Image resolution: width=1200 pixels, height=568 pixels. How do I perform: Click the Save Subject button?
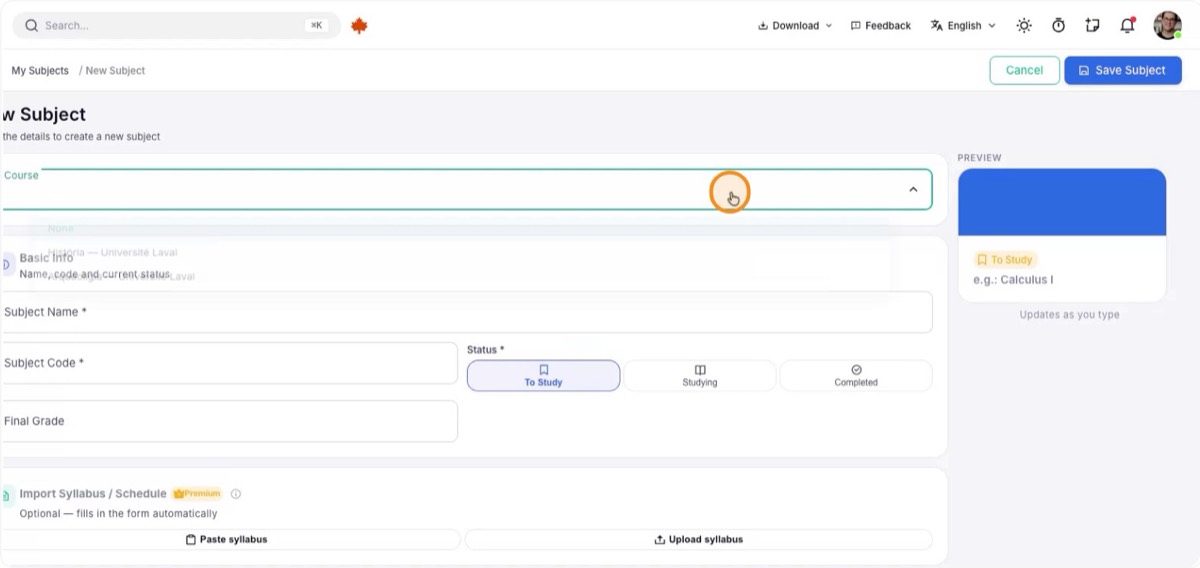1123,70
